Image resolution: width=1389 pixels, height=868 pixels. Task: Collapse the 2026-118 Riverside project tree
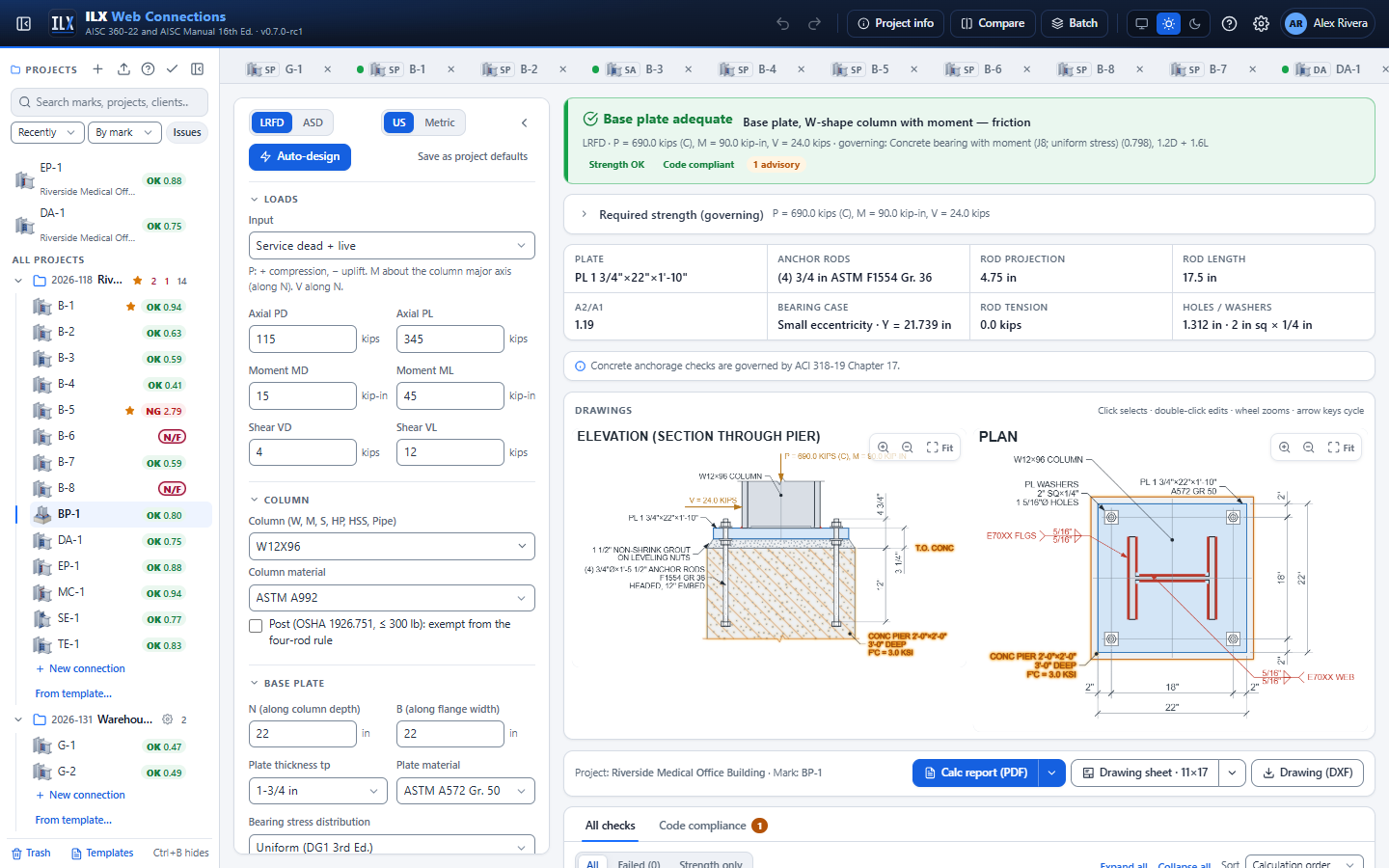(18, 281)
